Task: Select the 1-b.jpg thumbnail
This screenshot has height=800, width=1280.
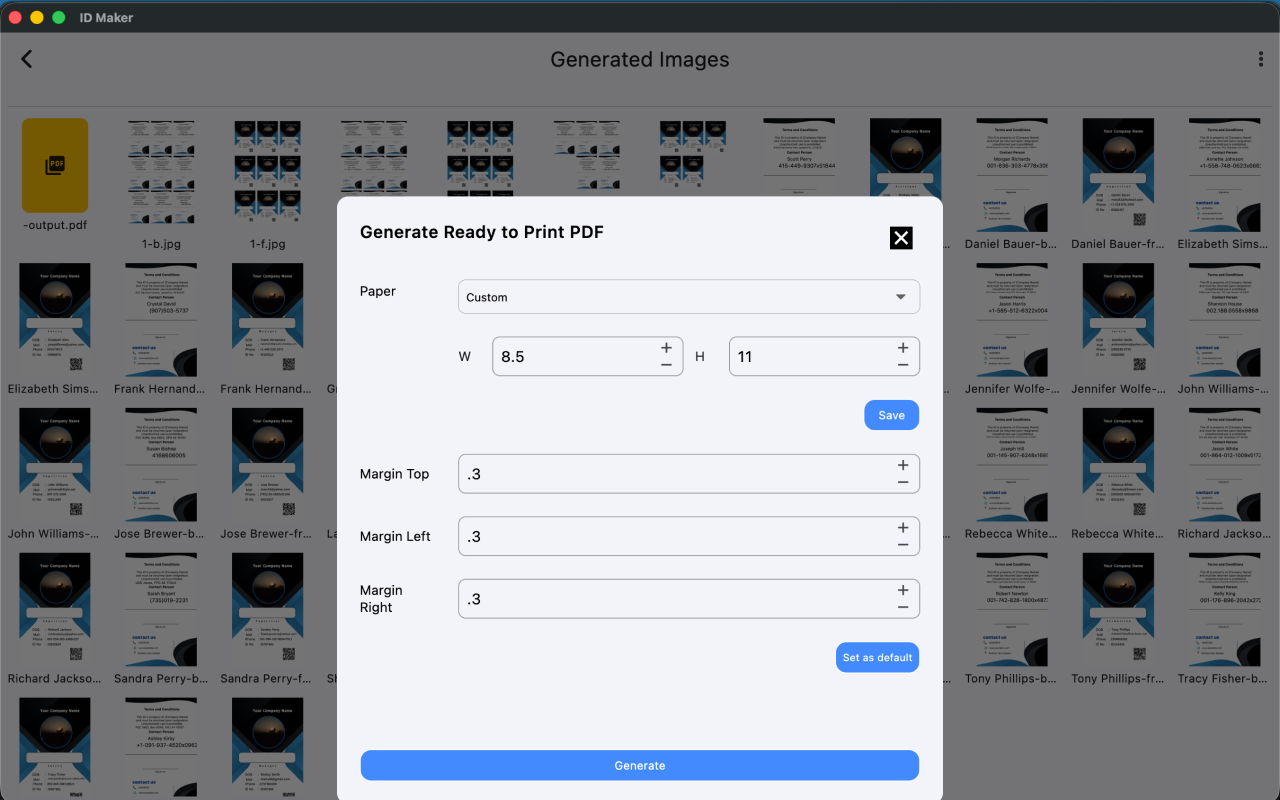Action: (x=161, y=171)
